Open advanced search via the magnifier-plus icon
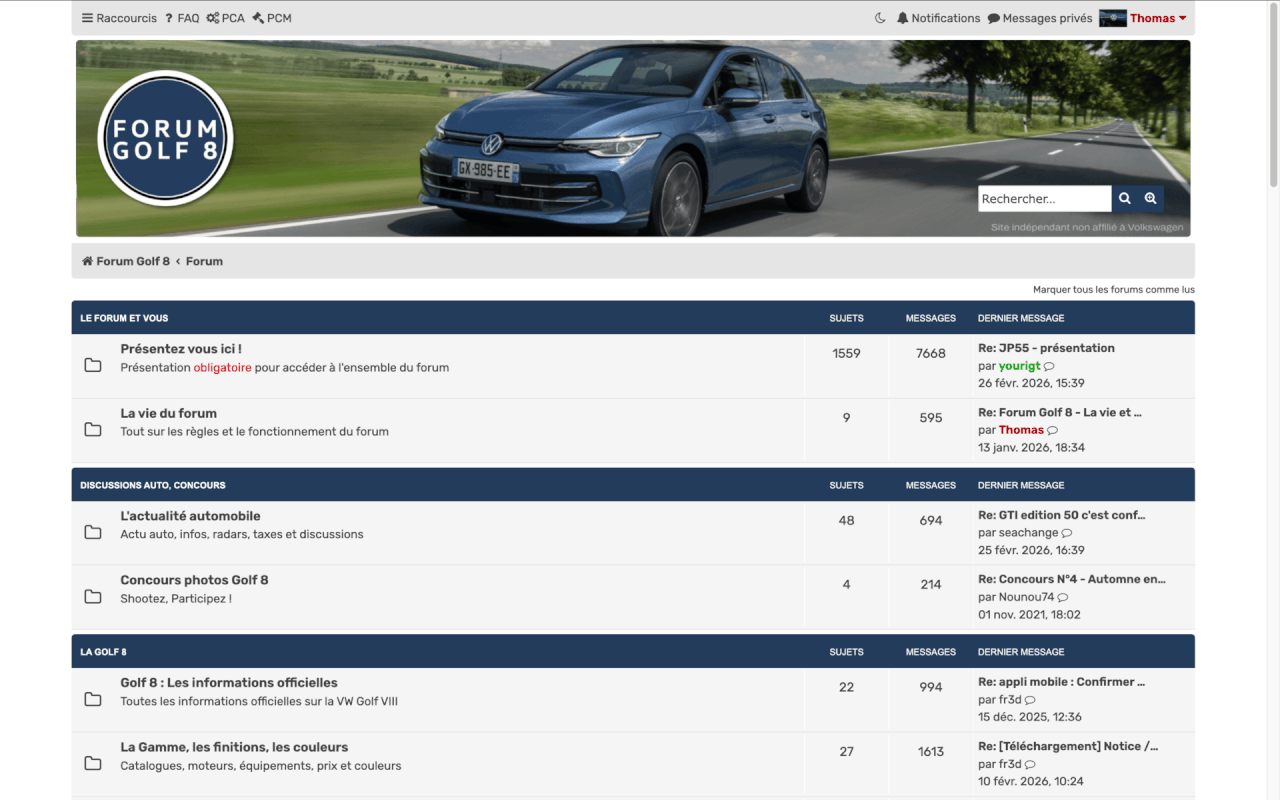Viewport: 1280px width, 800px height. tap(1150, 198)
